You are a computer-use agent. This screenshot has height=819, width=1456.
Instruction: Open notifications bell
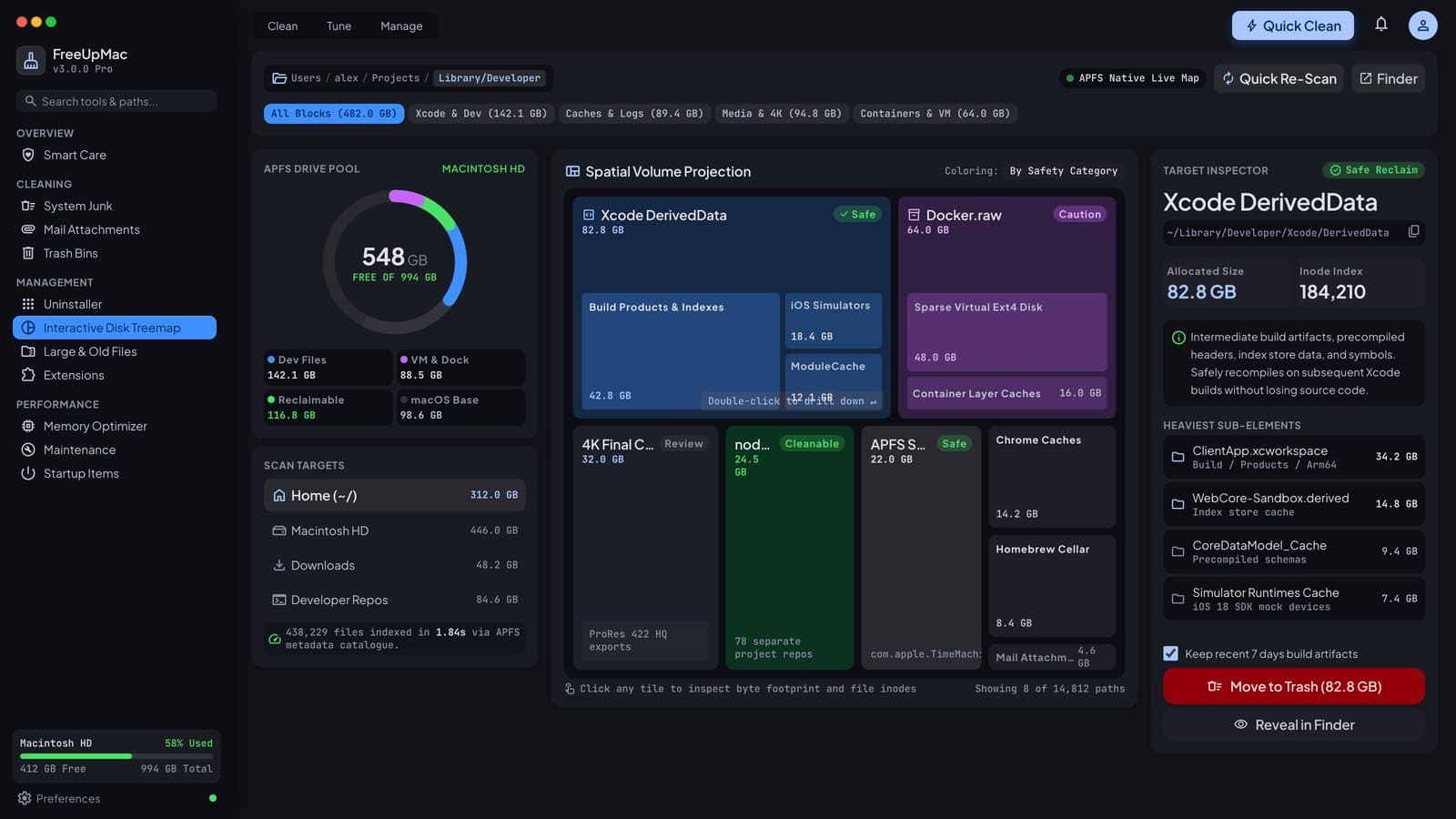pos(1381,25)
